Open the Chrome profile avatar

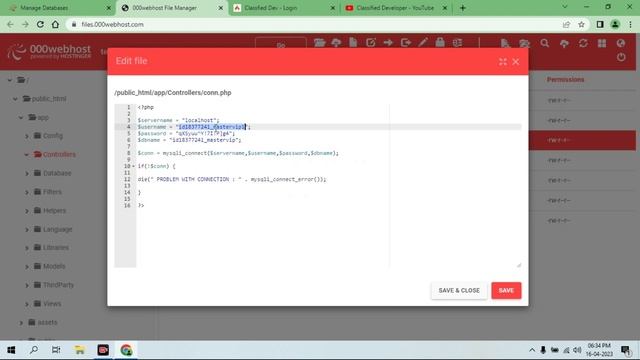pos(615,24)
